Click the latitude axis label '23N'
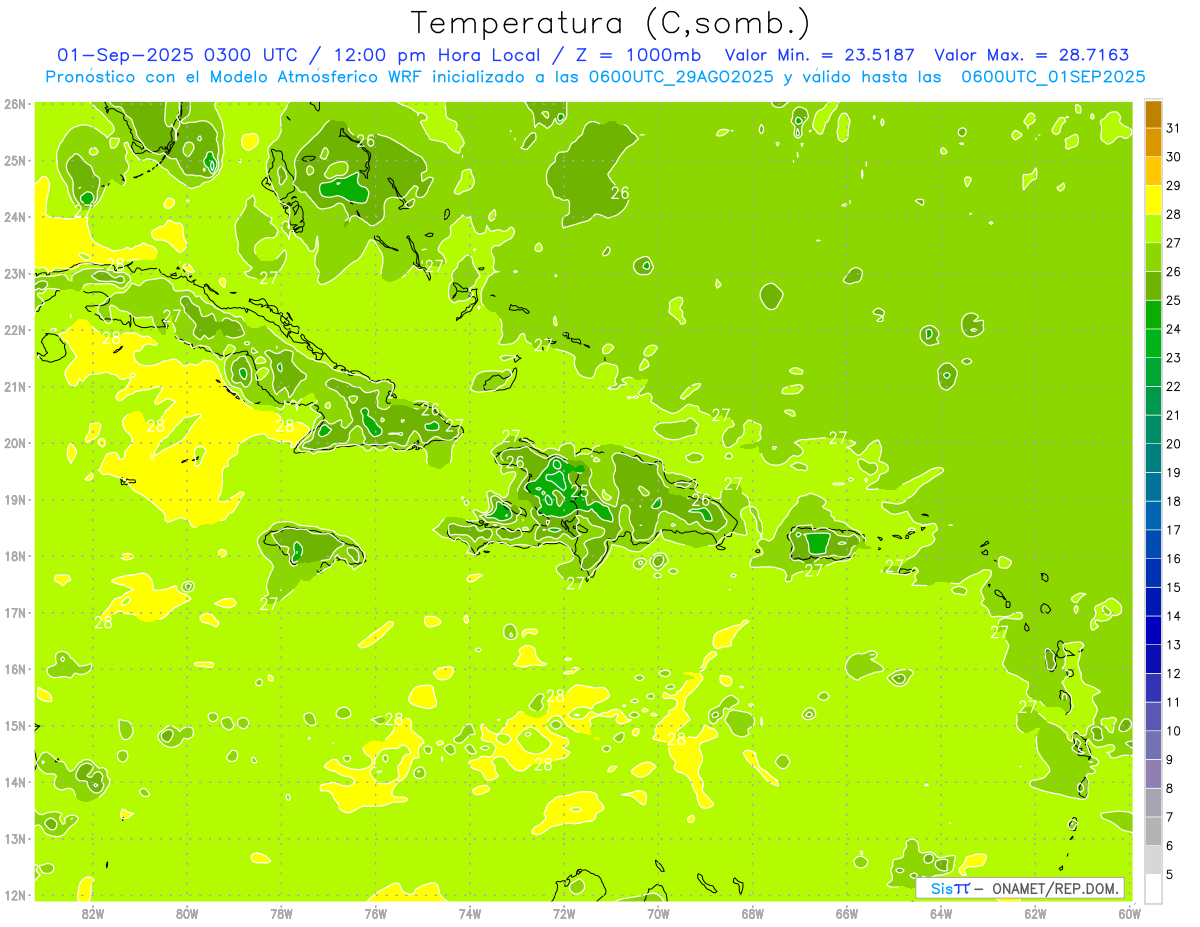 15,274
